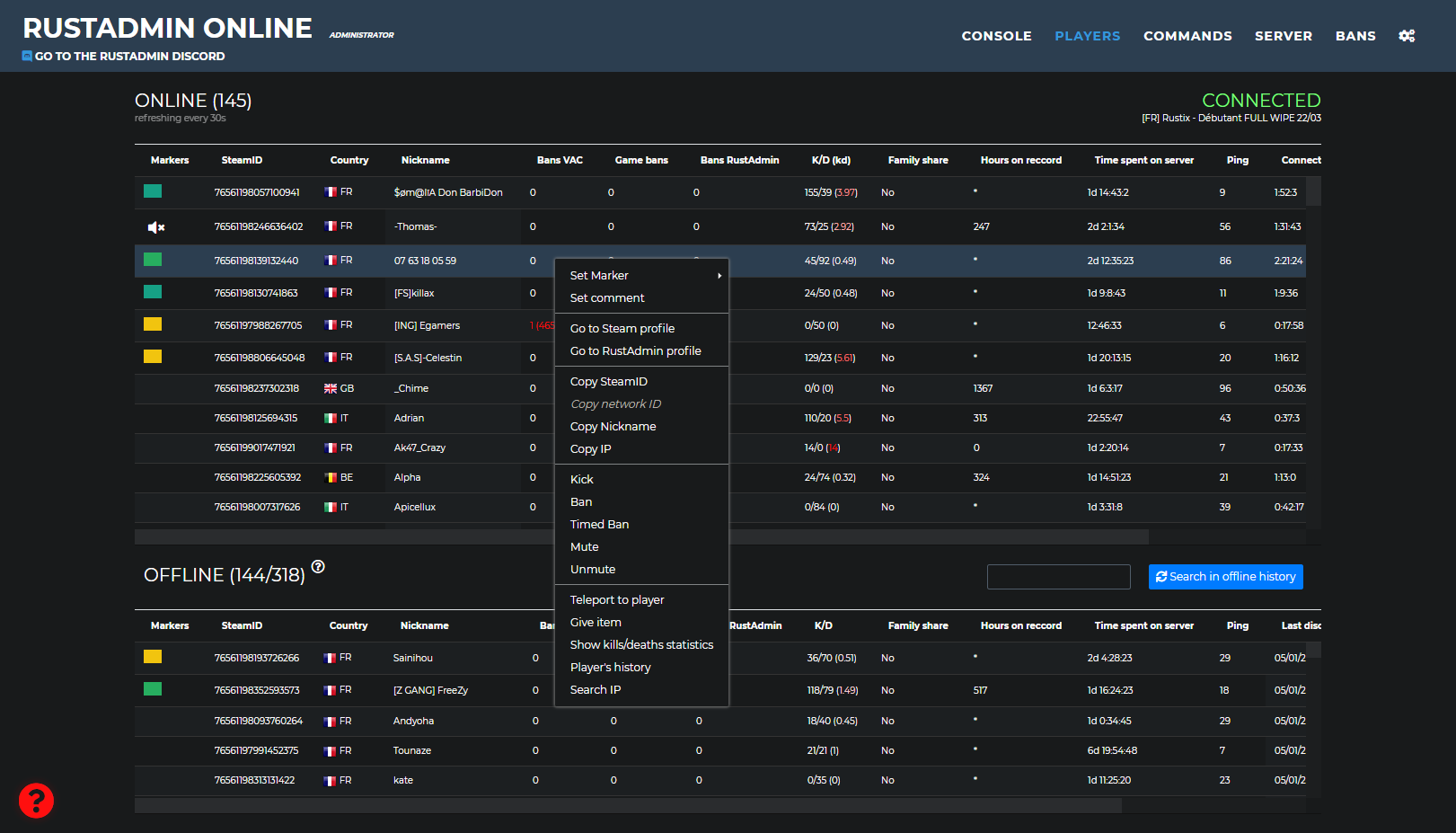The height and width of the screenshot is (833, 1456).
Task: Select SteamID 76561198246636402
Action: [x=259, y=227]
